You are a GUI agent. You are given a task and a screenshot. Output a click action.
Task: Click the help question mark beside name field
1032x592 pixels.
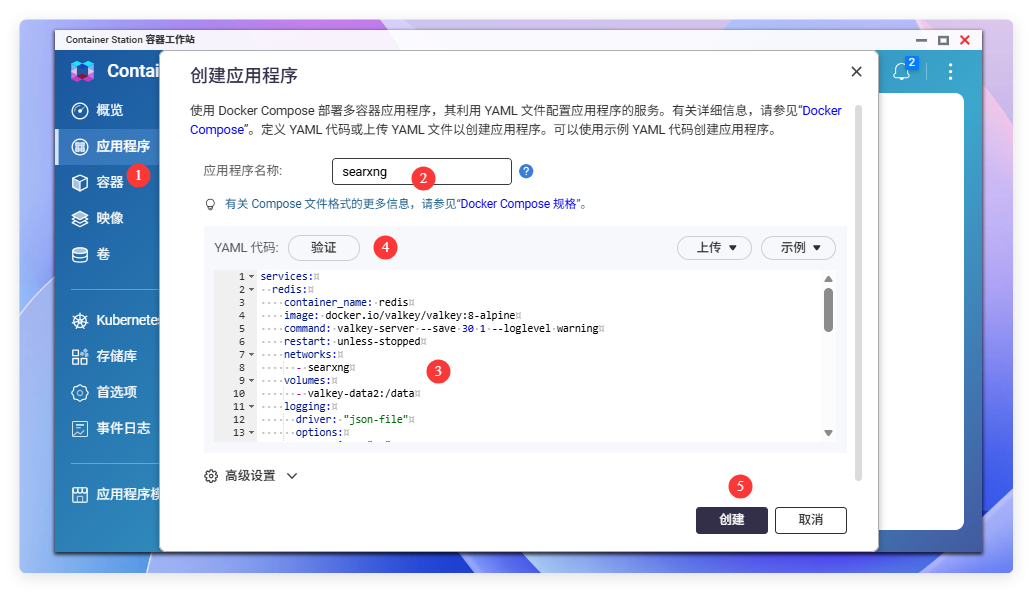click(x=526, y=171)
